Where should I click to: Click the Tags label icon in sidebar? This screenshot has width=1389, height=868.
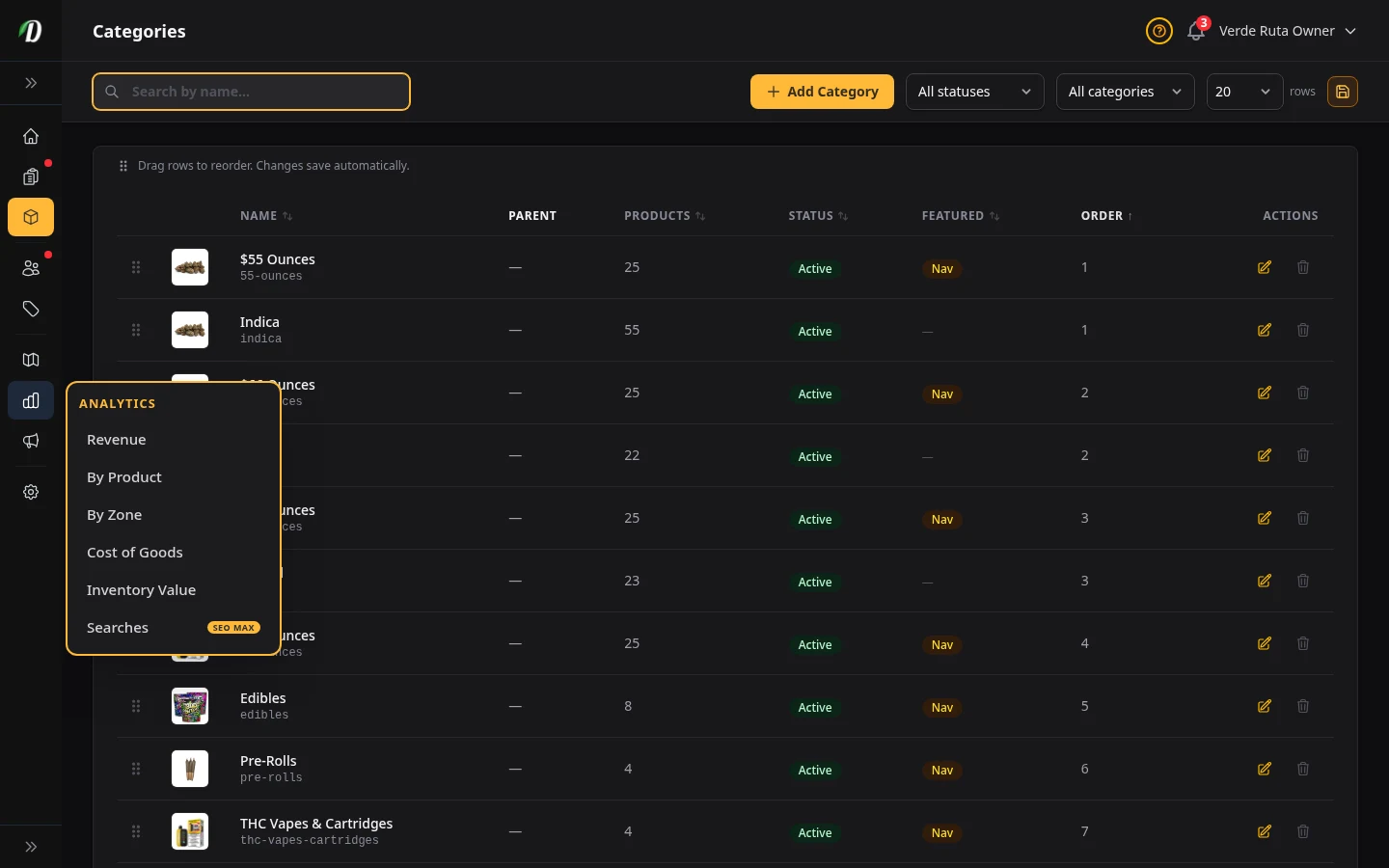(31, 310)
